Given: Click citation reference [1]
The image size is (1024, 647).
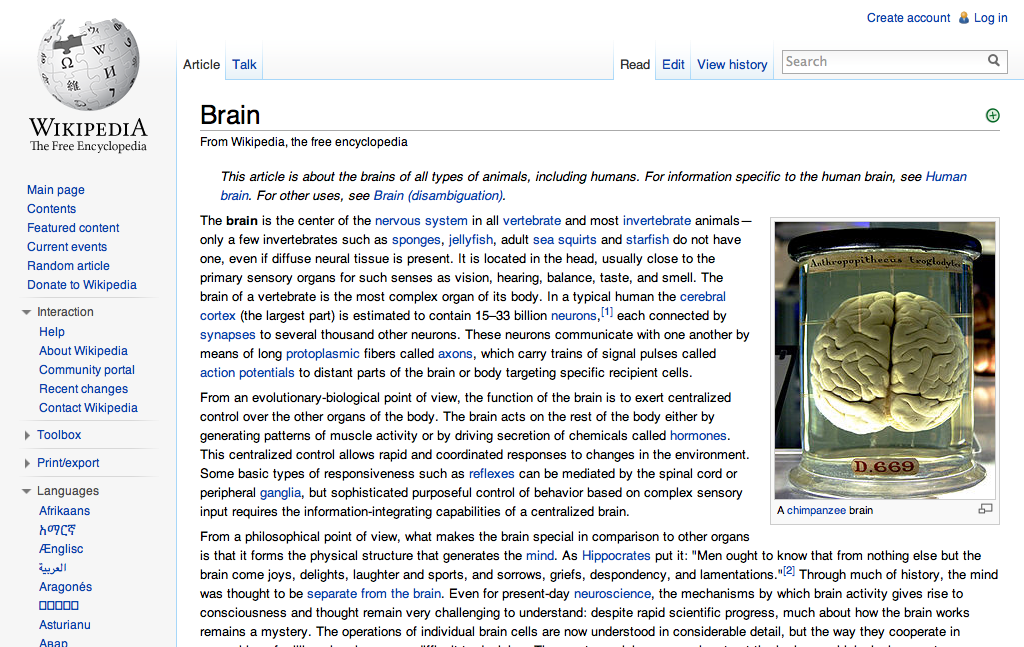Looking at the screenshot, I should [607, 312].
